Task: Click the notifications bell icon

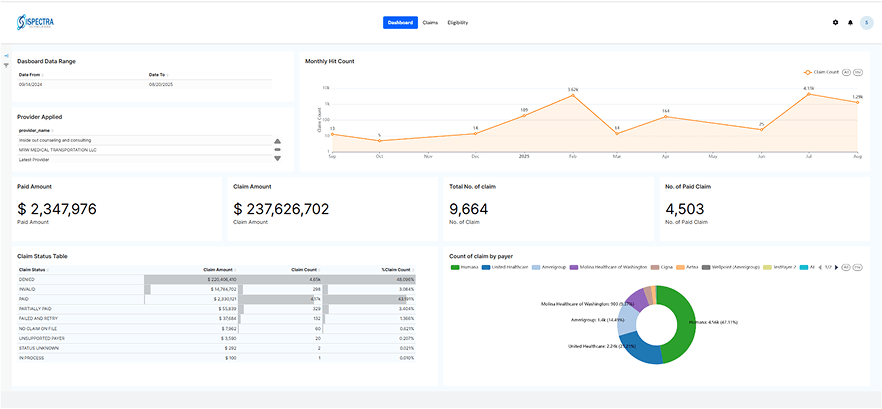Action: 850,22
